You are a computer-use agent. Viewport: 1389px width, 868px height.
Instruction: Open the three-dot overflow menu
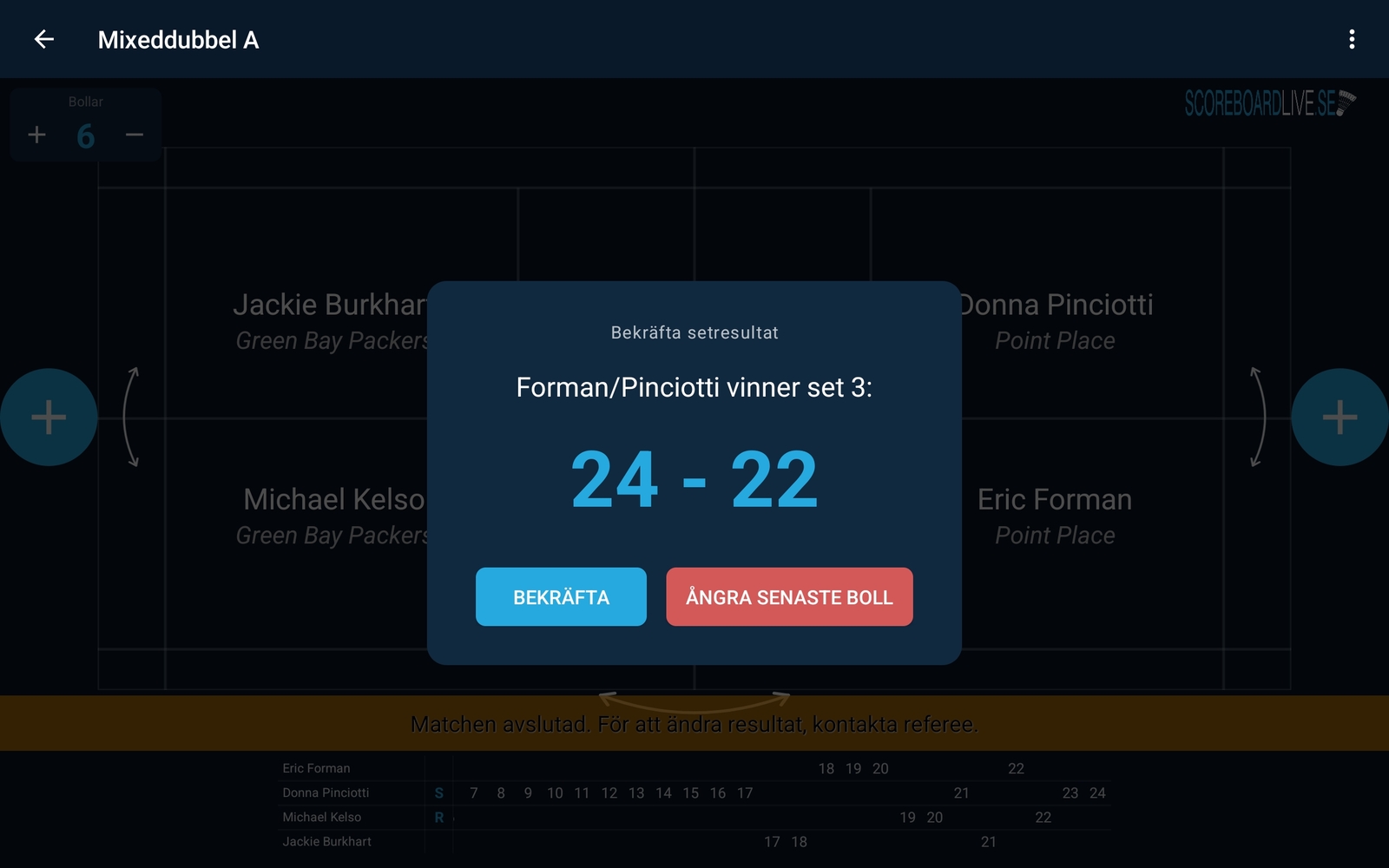point(1352,39)
